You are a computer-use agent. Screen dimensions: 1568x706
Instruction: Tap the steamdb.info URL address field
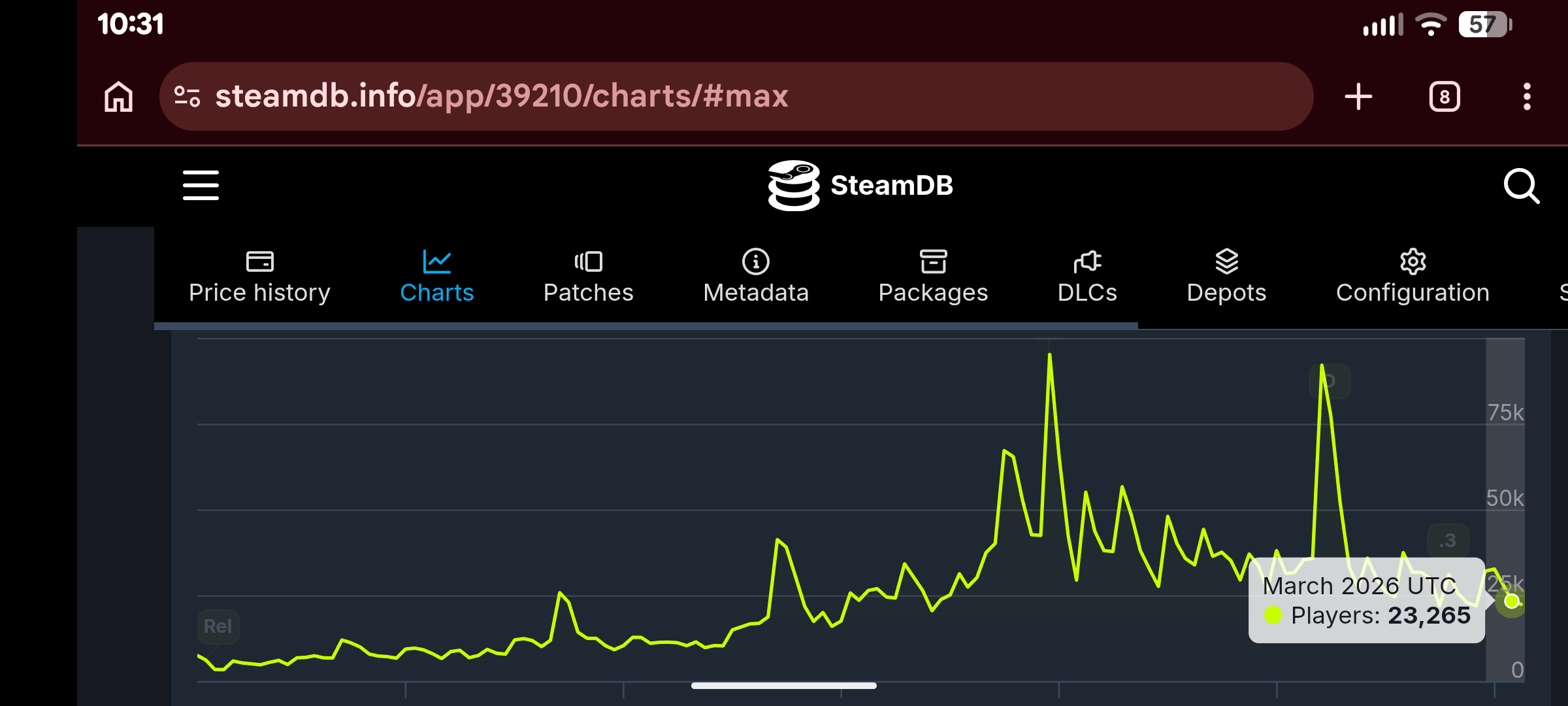click(736, 97)
